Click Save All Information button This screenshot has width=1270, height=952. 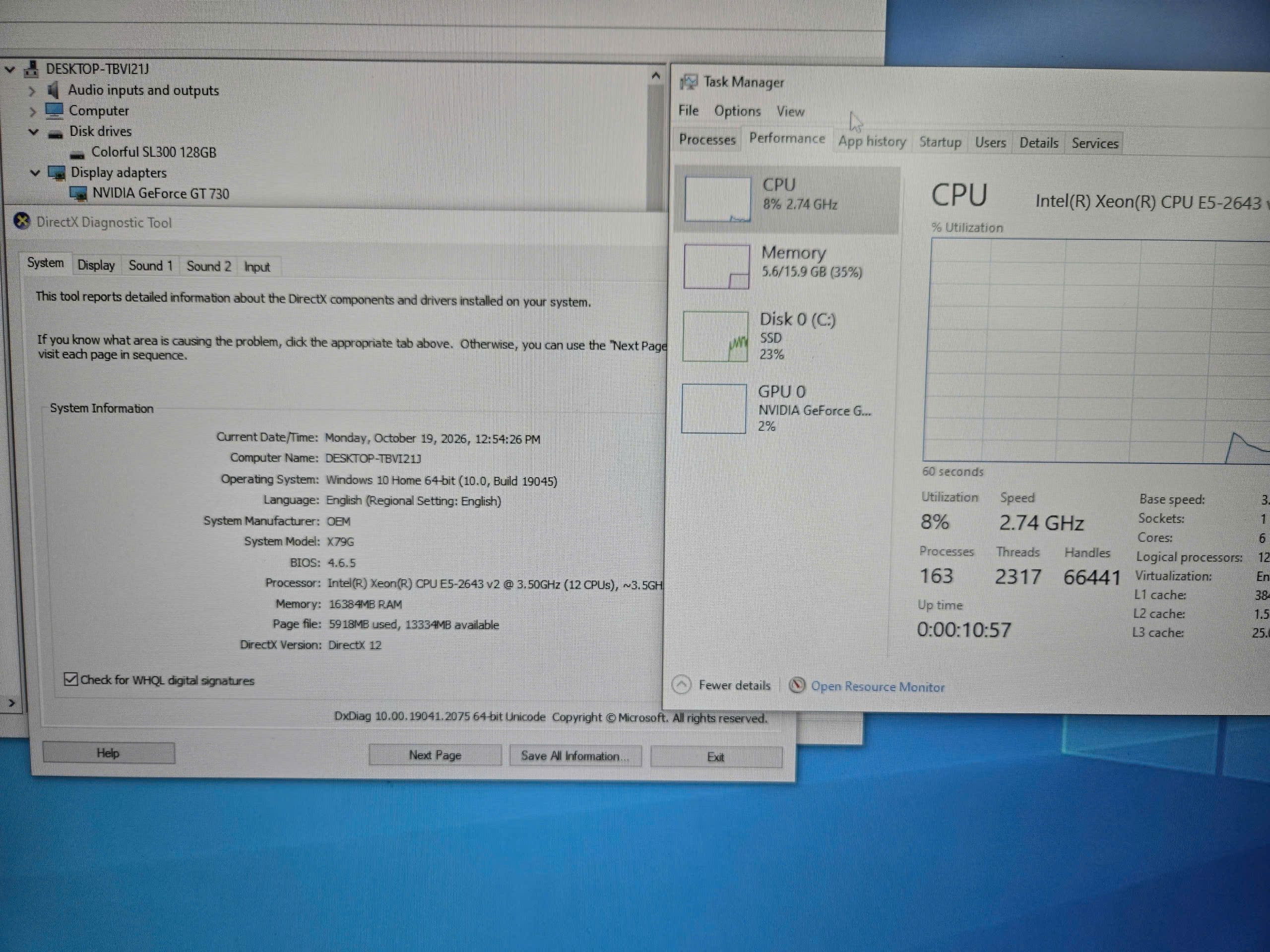point(575,756)
